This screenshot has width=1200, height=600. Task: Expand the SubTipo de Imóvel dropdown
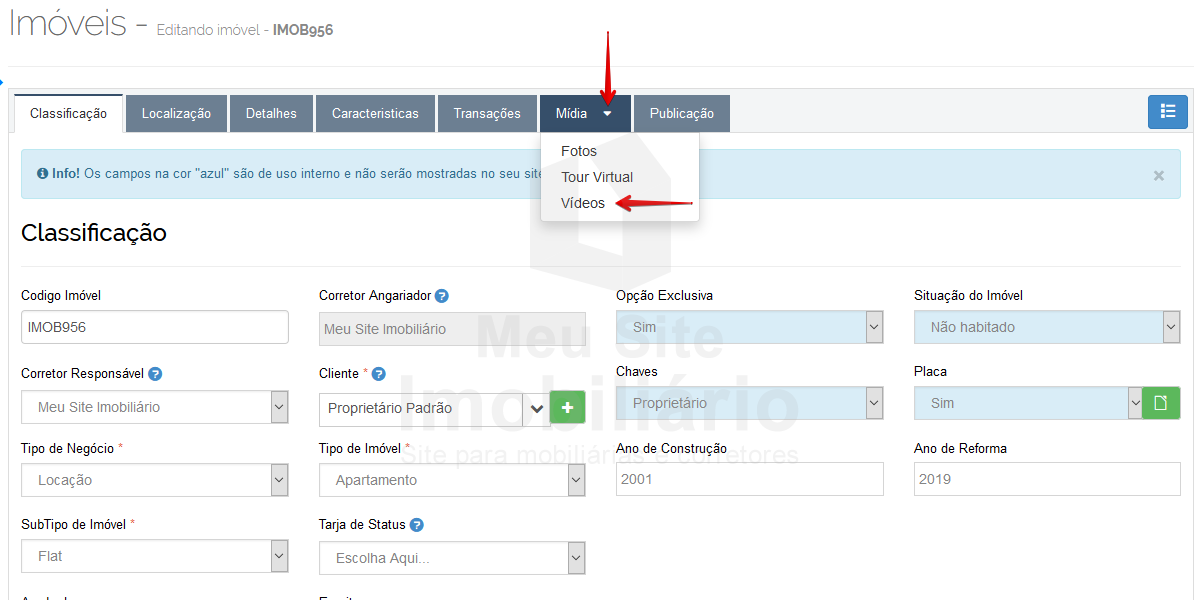[x=155, y=556]
